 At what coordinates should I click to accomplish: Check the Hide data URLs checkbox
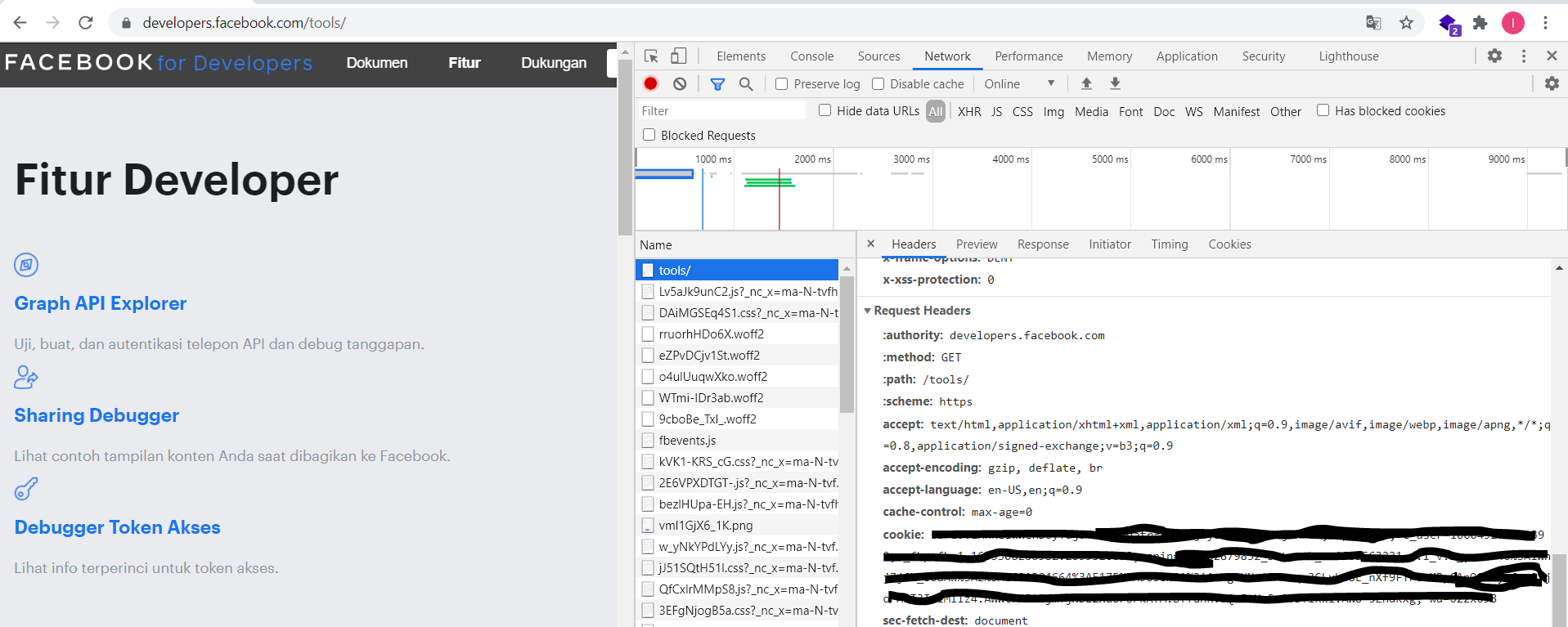(824, 110)
